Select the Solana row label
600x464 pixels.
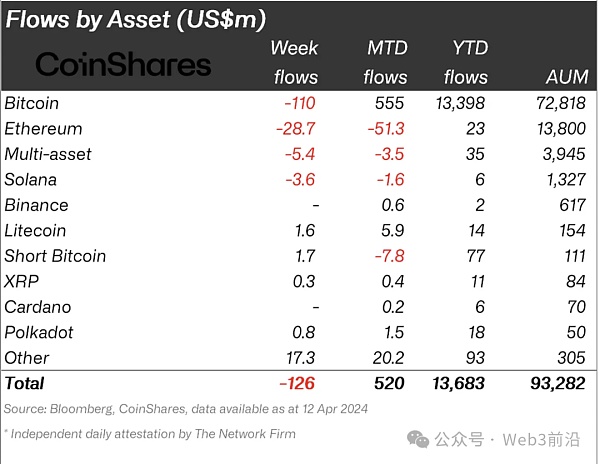tap(30, 180)
